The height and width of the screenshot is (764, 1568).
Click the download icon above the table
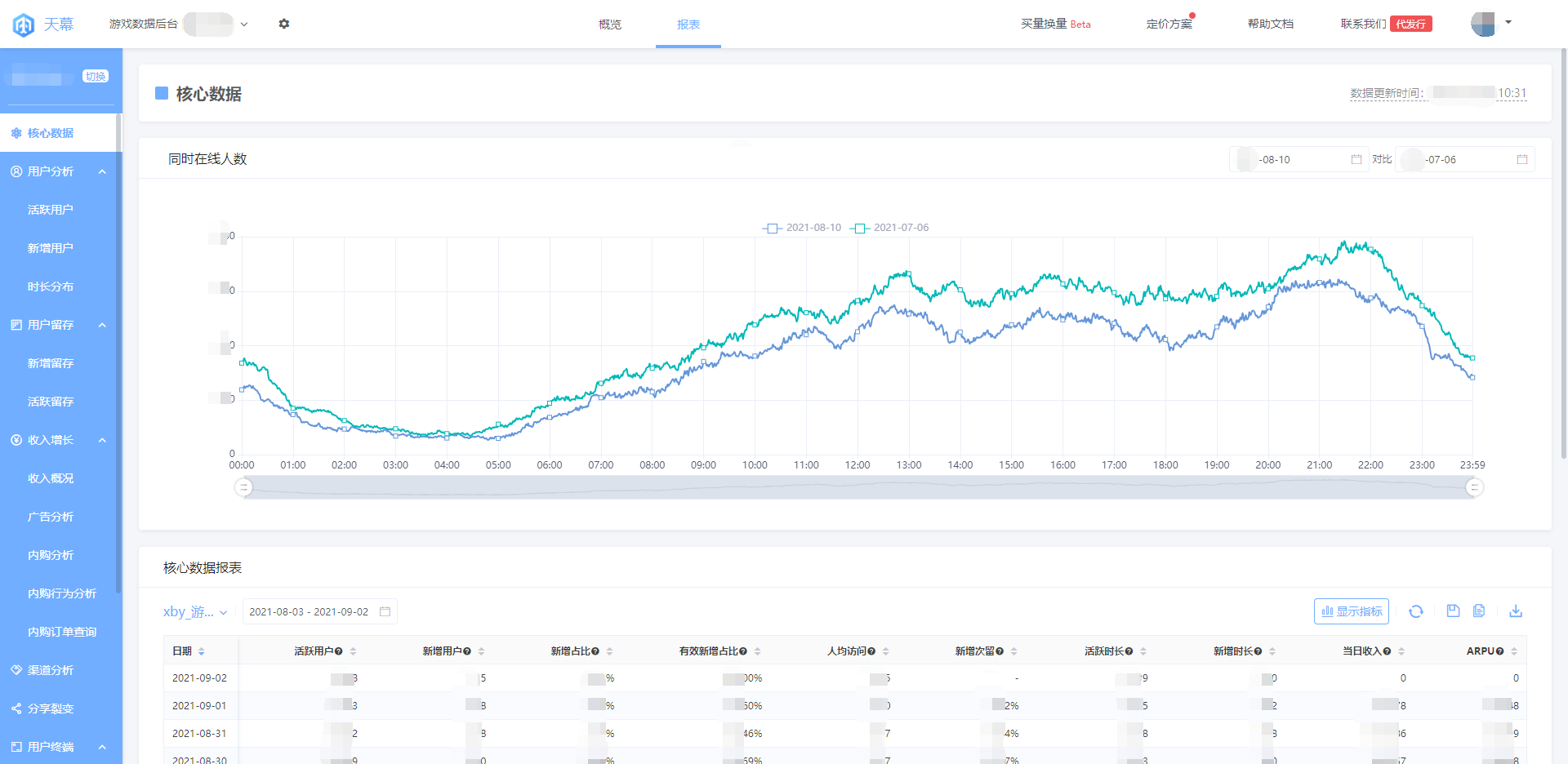click(1516, 611)
